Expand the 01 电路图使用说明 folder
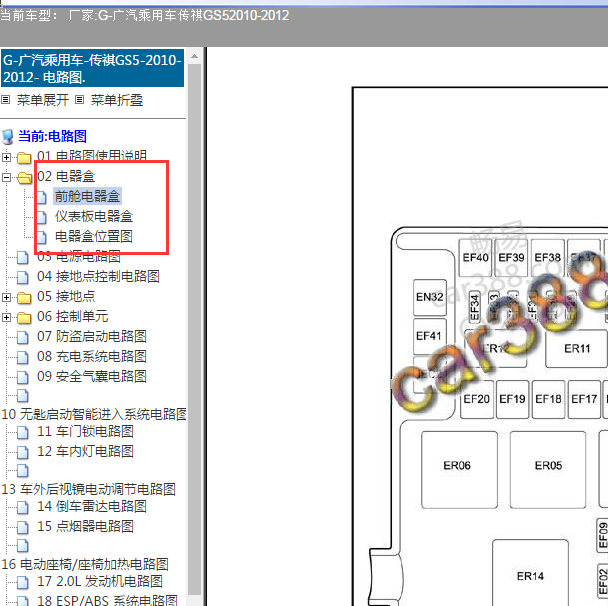The width and height of the screenshot is (608, 606). coord(6,157)
